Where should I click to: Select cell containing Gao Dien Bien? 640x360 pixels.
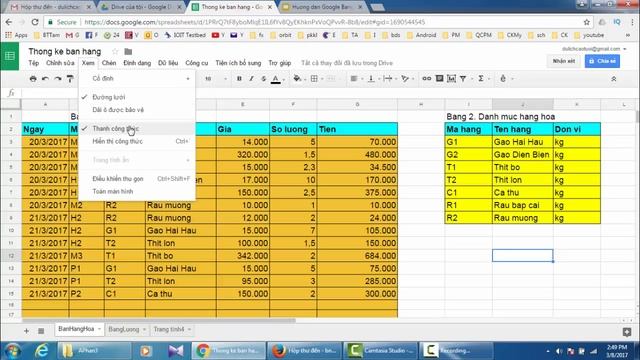click(522, 155)
